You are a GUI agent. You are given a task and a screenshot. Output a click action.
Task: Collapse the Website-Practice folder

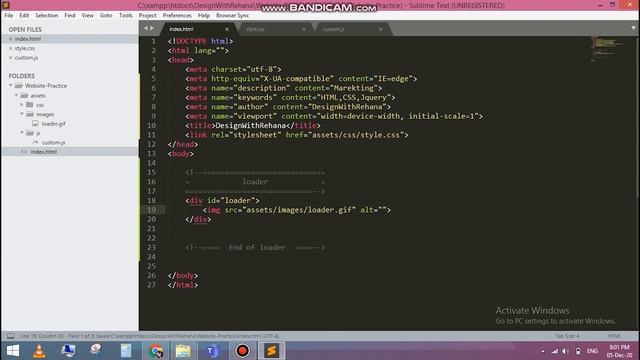[x=11, y=86]
